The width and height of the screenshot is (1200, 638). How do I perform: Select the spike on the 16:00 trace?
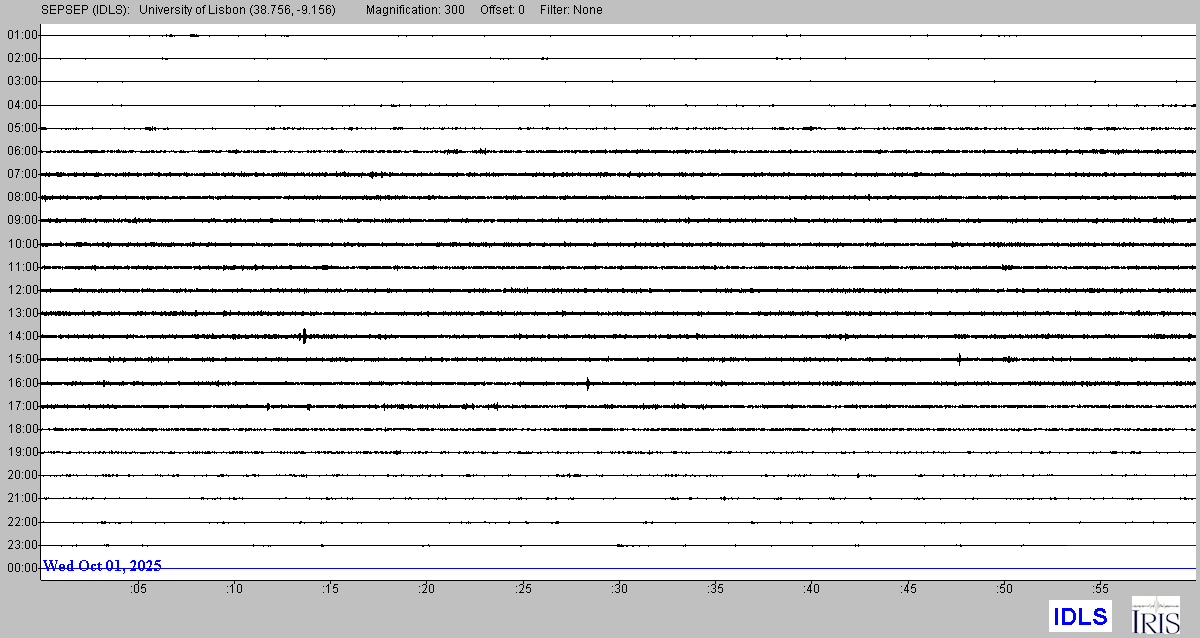588,383
